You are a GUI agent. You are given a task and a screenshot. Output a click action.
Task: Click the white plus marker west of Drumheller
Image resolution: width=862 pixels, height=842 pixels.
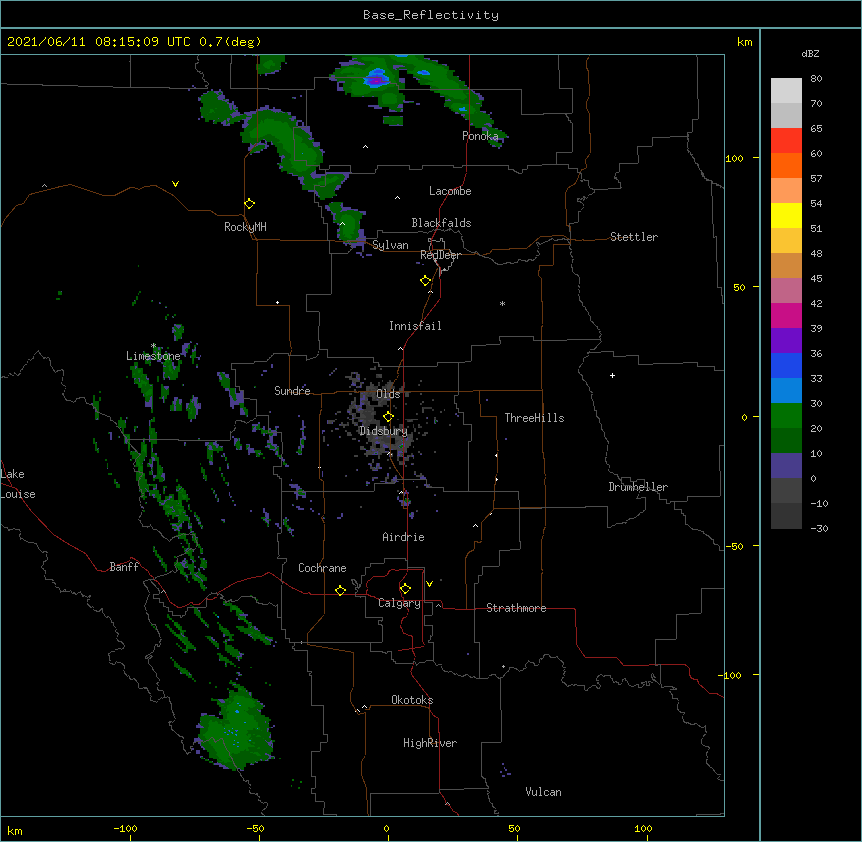coord(612,375)
